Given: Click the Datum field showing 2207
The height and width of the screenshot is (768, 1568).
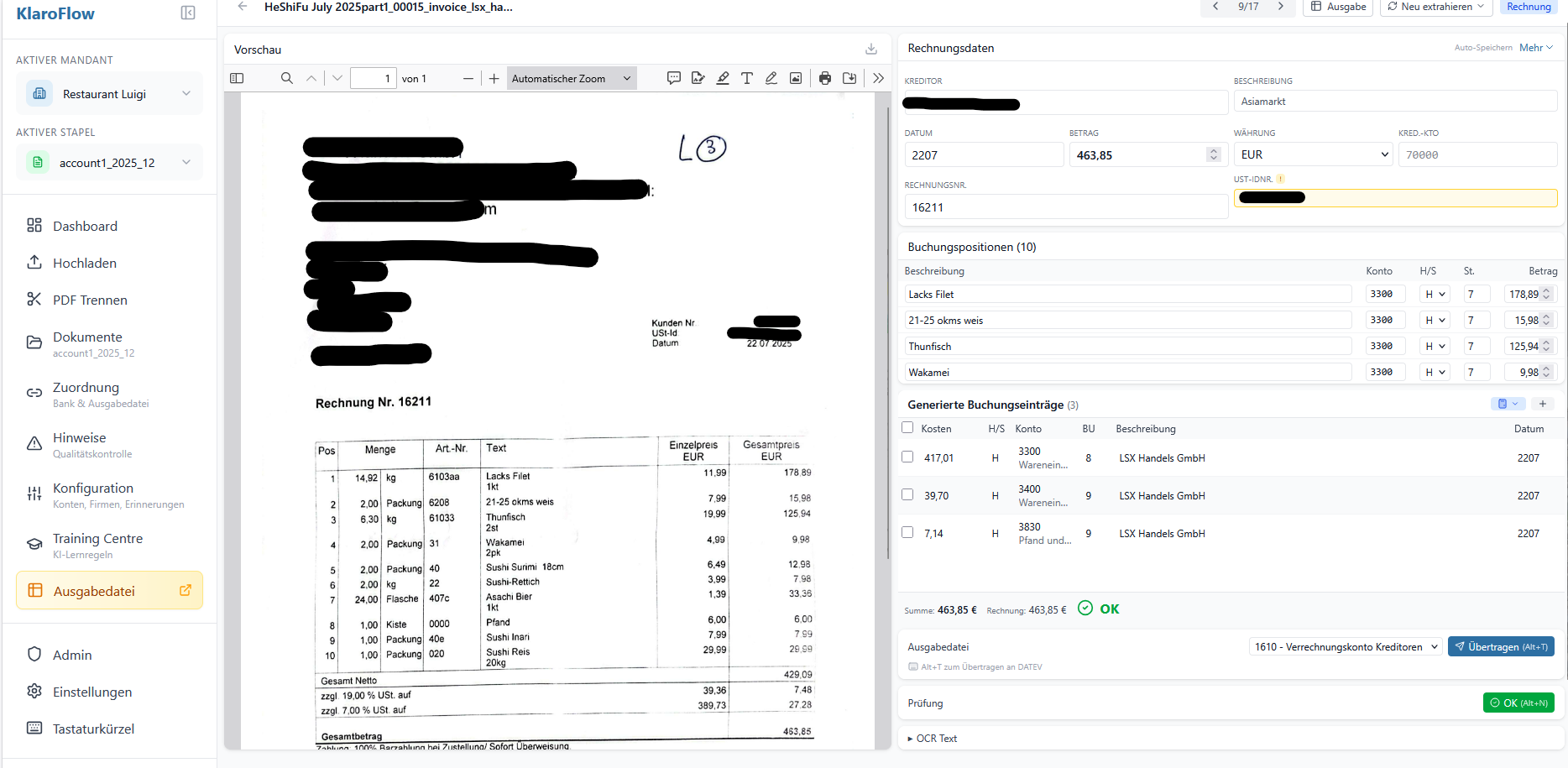Looking at the screenshot, I should [984, 154].
